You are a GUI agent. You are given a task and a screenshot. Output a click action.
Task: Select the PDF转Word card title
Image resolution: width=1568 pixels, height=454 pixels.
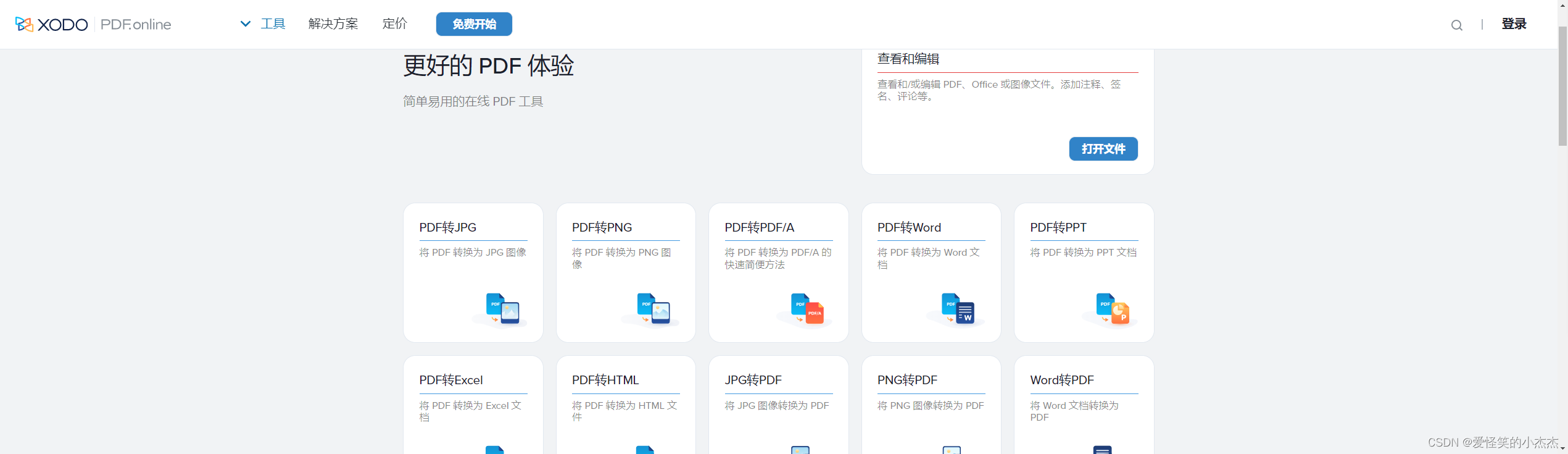pyautogui.click(x=909, y=227)
